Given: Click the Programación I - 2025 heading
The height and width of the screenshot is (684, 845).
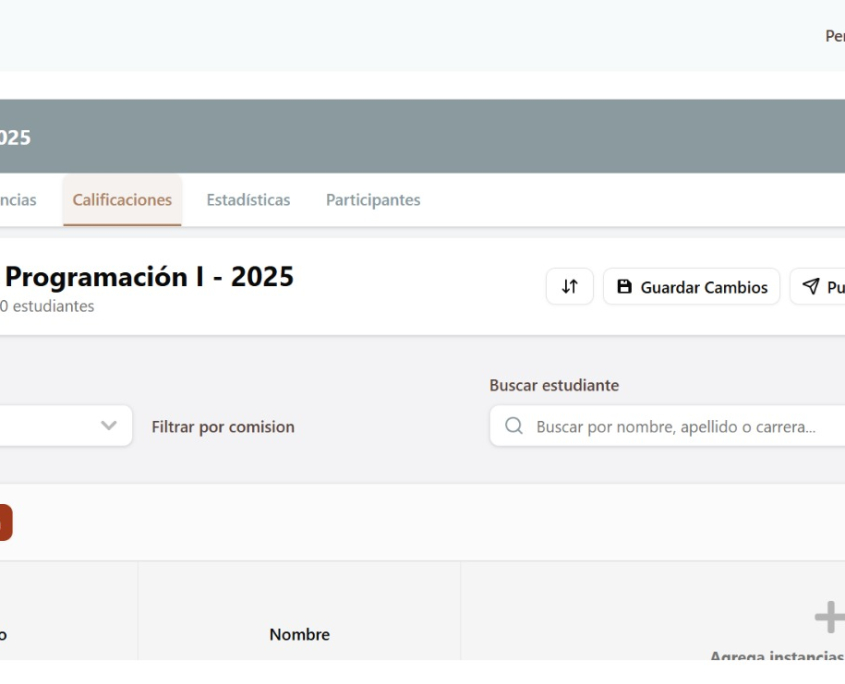Looking at the screenshot, I should pos(150,277).
